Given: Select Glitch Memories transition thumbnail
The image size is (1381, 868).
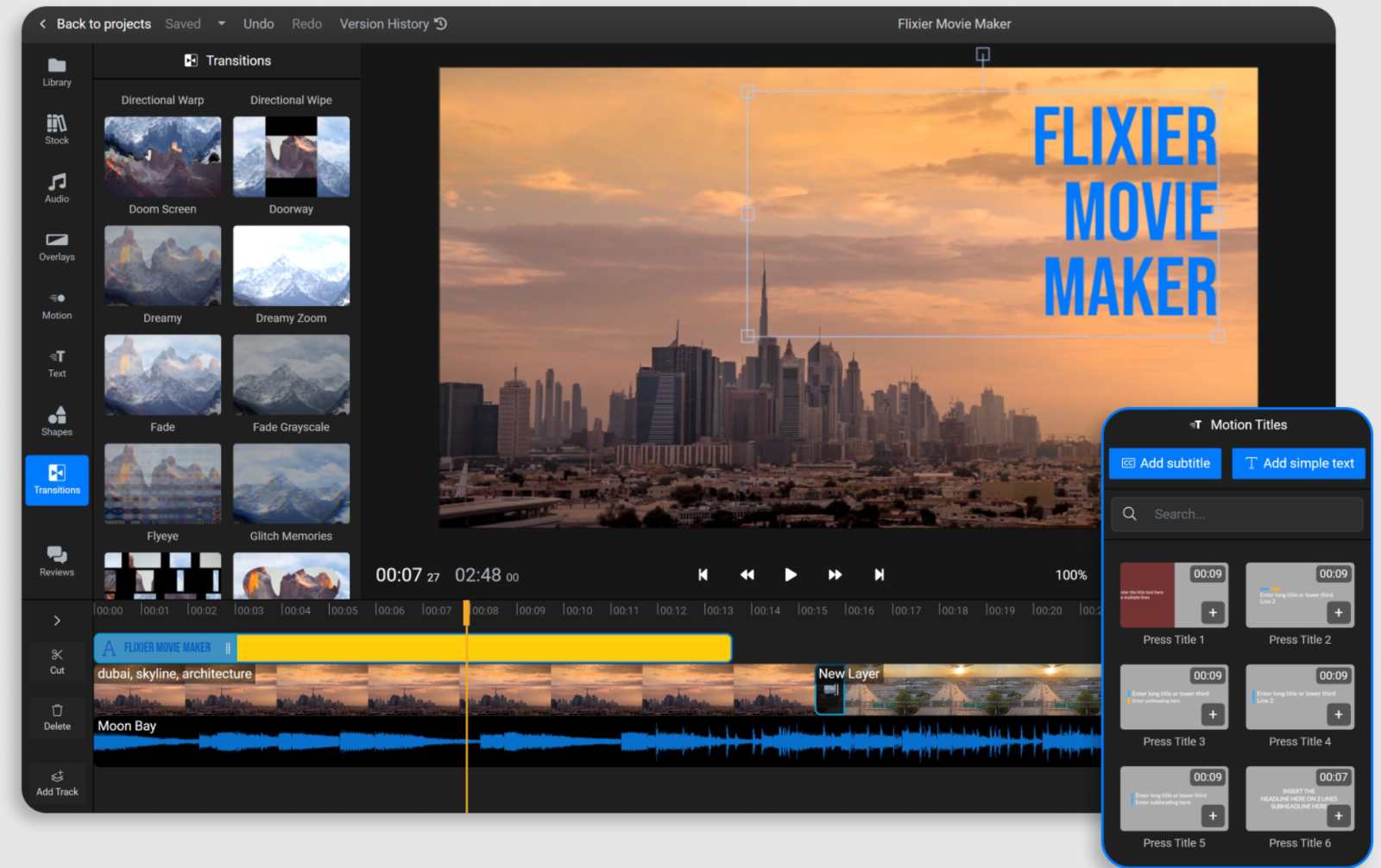Looking at the screenshot, I should [x=291, y=483].
